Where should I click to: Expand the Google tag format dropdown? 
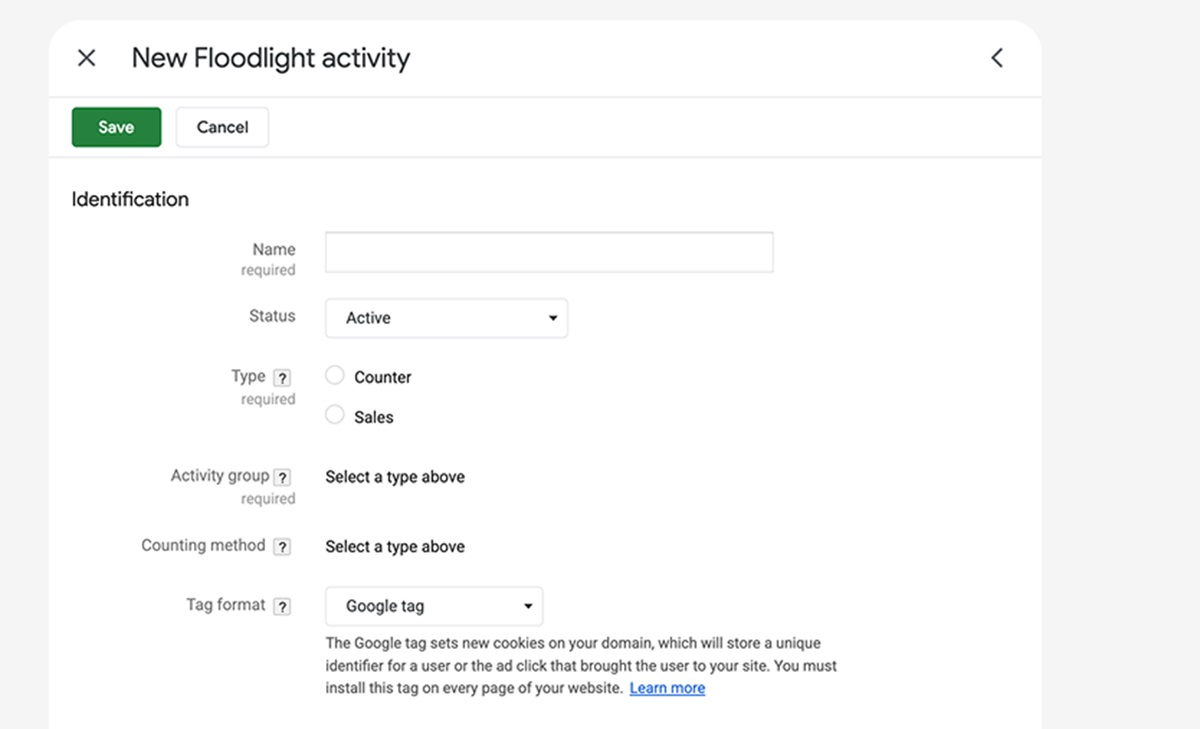click(x=434, y=606)
